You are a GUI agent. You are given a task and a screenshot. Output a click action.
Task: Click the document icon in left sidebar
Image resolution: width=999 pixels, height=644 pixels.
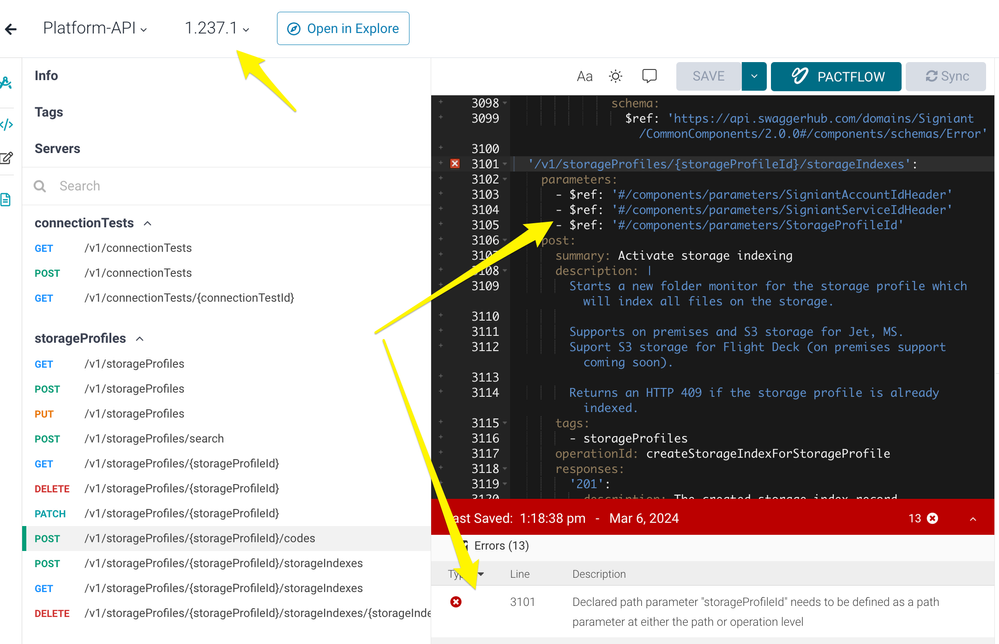point(7,200)
